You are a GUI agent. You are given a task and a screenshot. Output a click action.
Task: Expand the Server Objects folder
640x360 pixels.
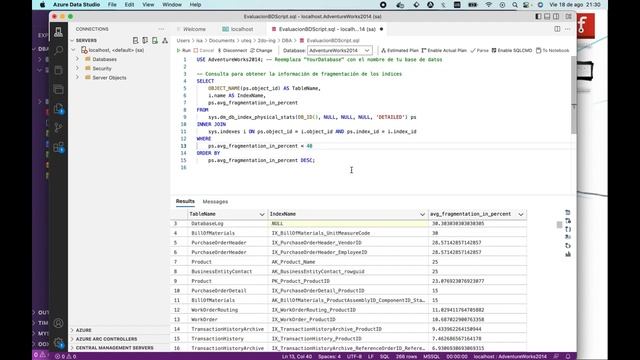[x=77, y=78]
